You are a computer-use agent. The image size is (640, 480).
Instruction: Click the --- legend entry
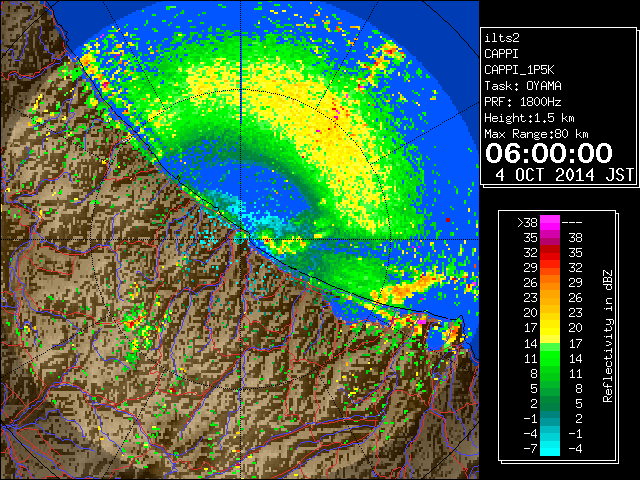pos(572,222)
